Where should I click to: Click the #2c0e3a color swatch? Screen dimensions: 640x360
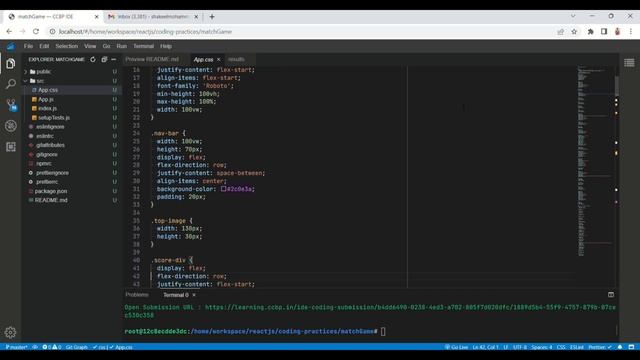(x=224, y=189)
